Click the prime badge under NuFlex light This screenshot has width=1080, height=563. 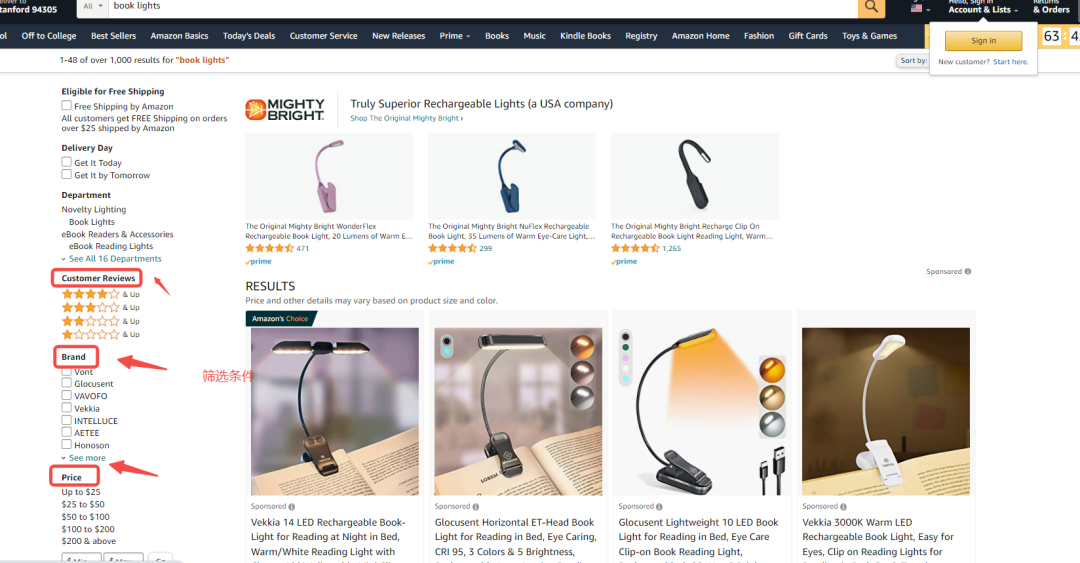[x=441, y=261]
